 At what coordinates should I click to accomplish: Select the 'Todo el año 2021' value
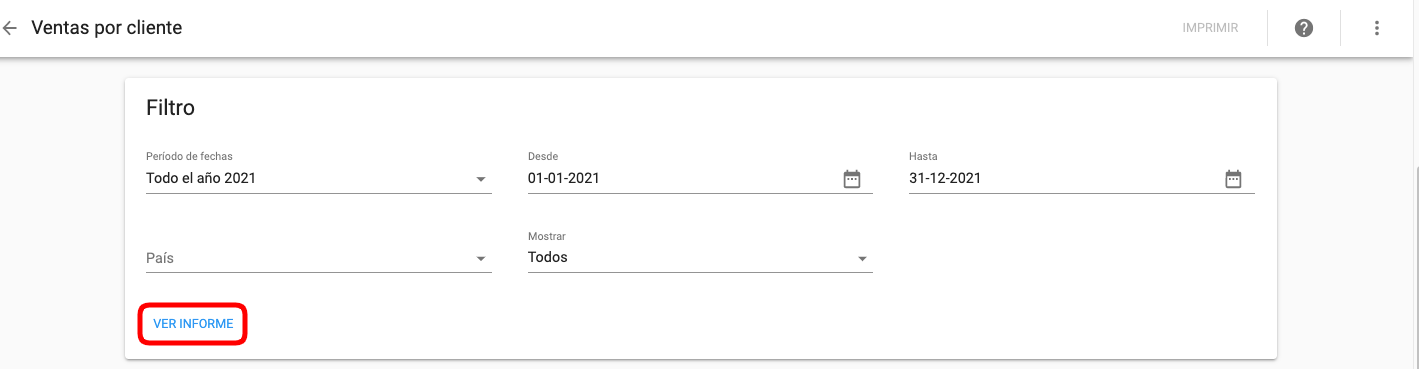(201, 179)
